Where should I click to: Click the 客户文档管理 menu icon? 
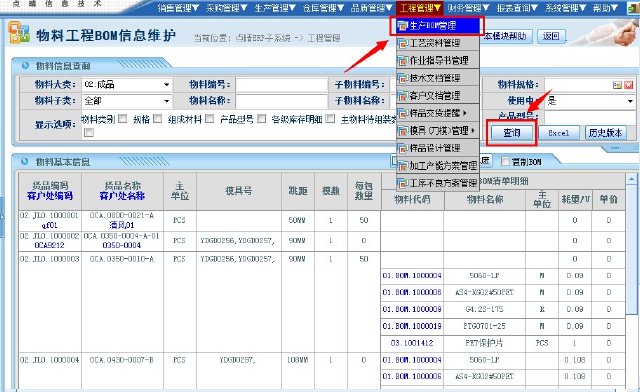[402, 96]
